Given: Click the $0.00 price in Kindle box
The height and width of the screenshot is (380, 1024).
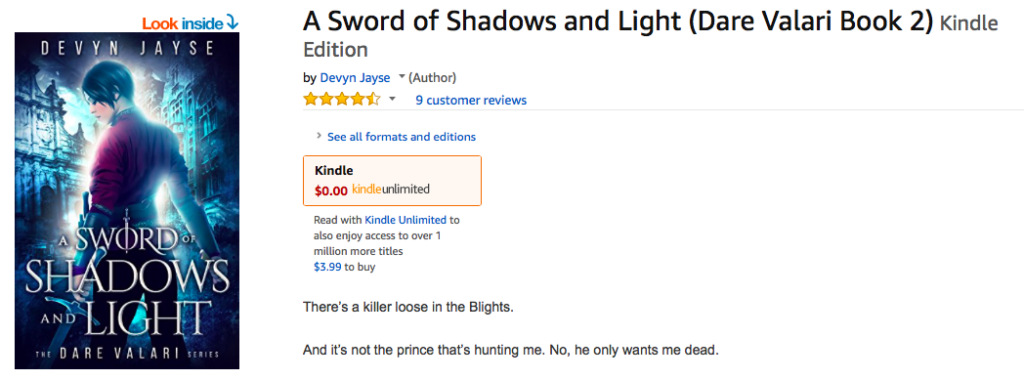Looking at the screenshot, I should [x=331, y=191].
